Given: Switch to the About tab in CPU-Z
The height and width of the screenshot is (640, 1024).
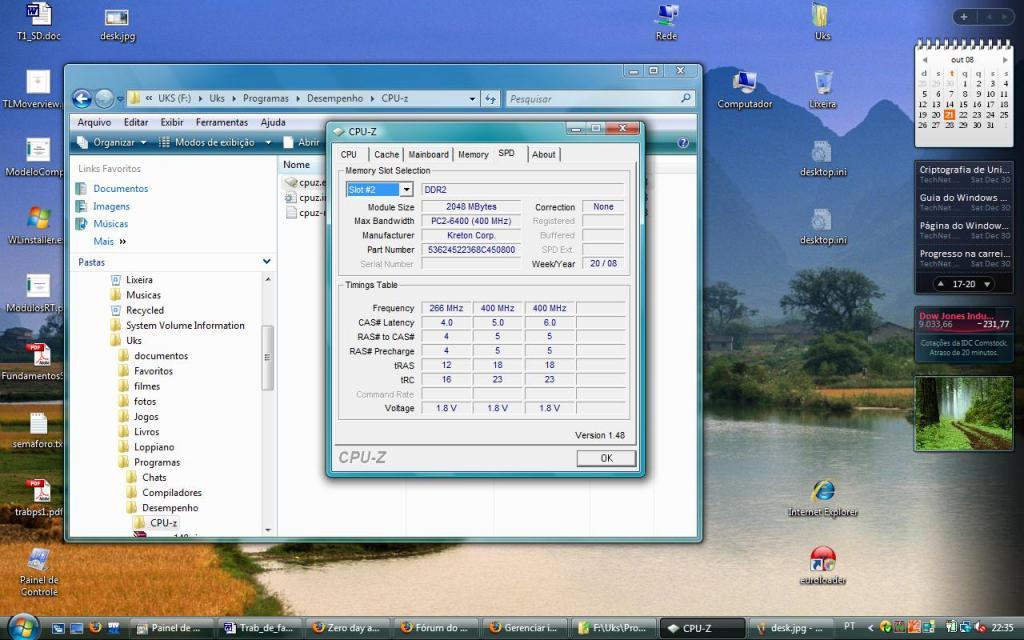Looking at the screenshot, I should tap(543, 155).
